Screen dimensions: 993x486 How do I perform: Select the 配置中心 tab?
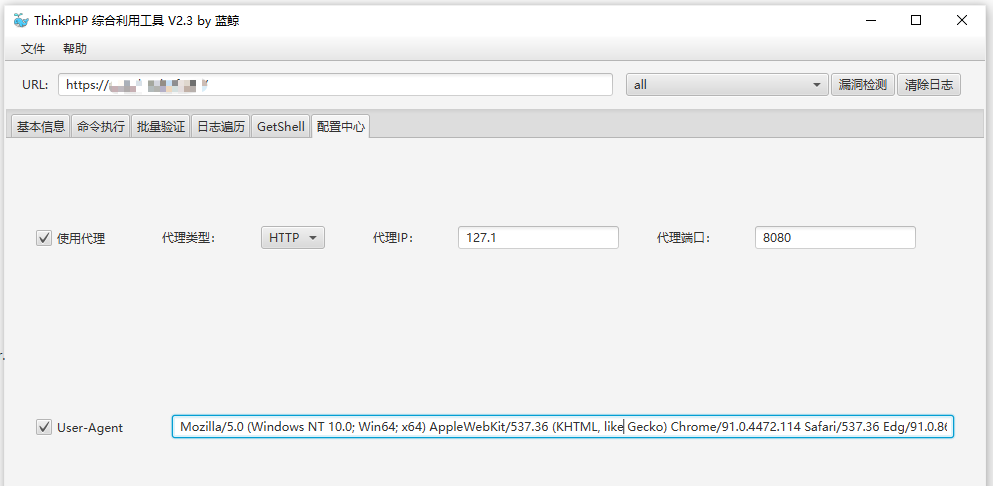(x=341, y=127)
